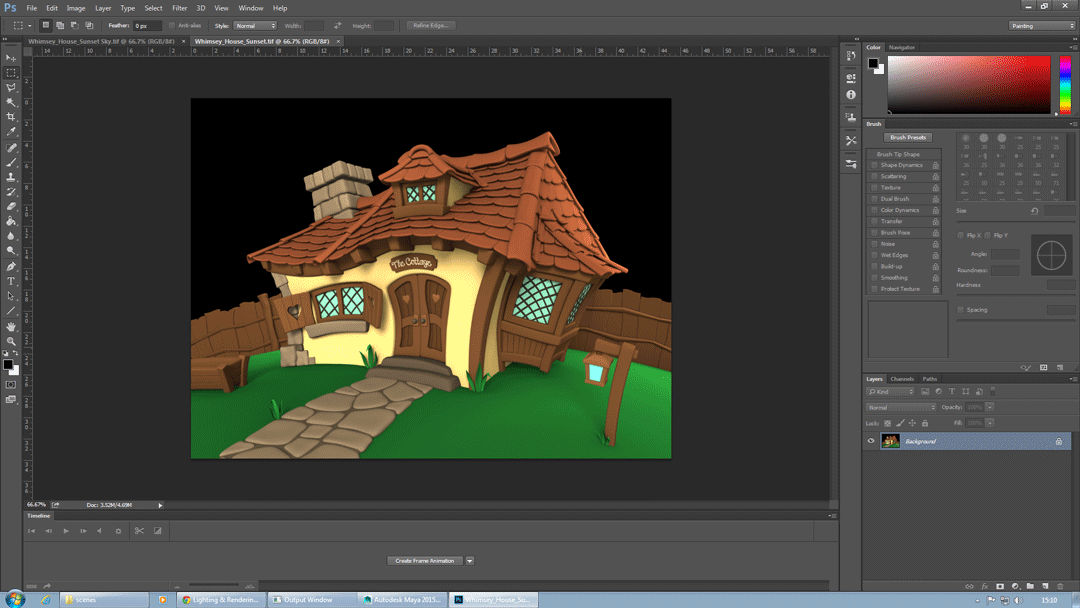The image size is (1080, 608).
Task: Click the Refine Edge button
Action: (430, 25)
